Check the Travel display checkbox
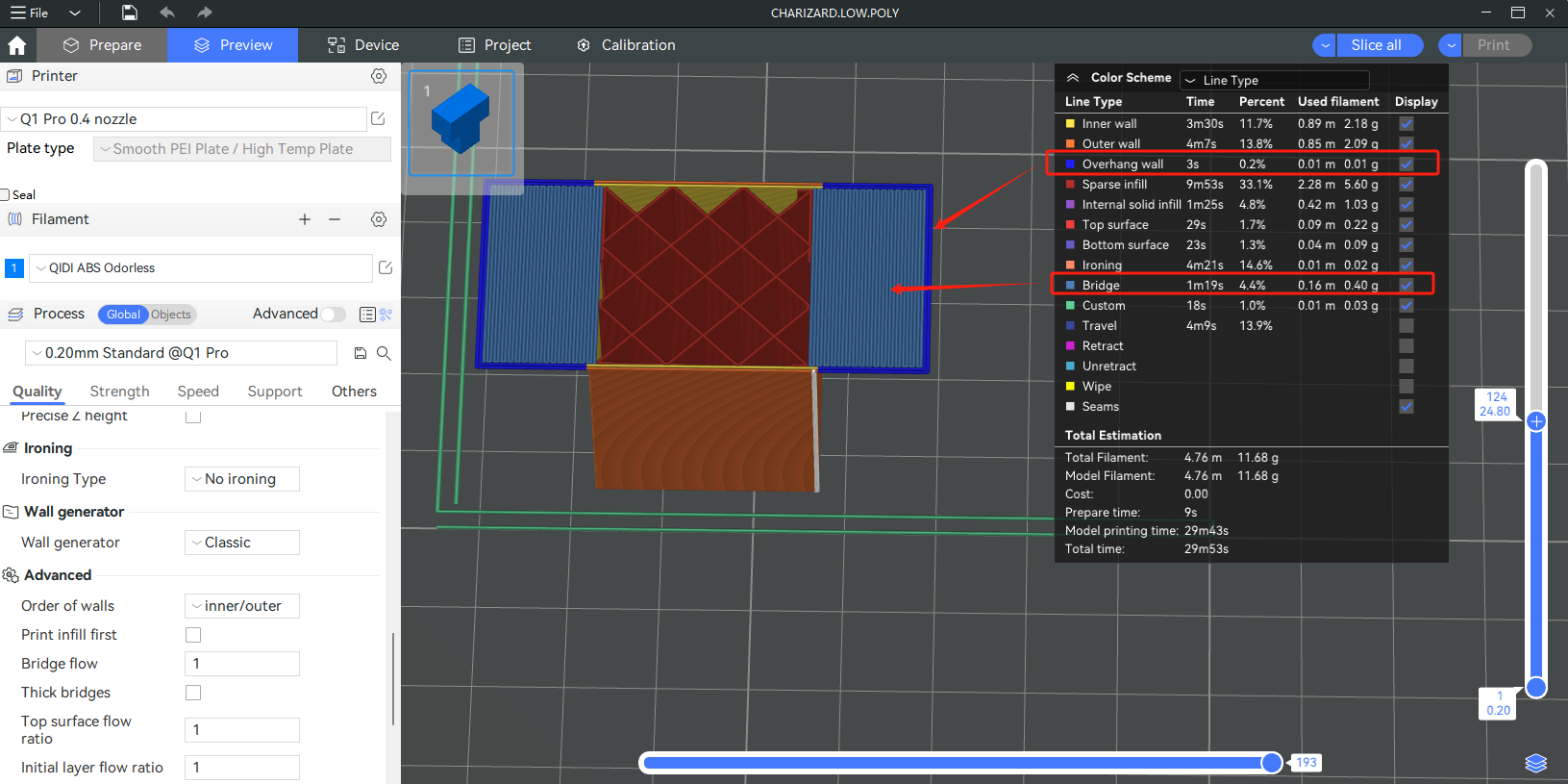1568x784 pixels. 1406,326
